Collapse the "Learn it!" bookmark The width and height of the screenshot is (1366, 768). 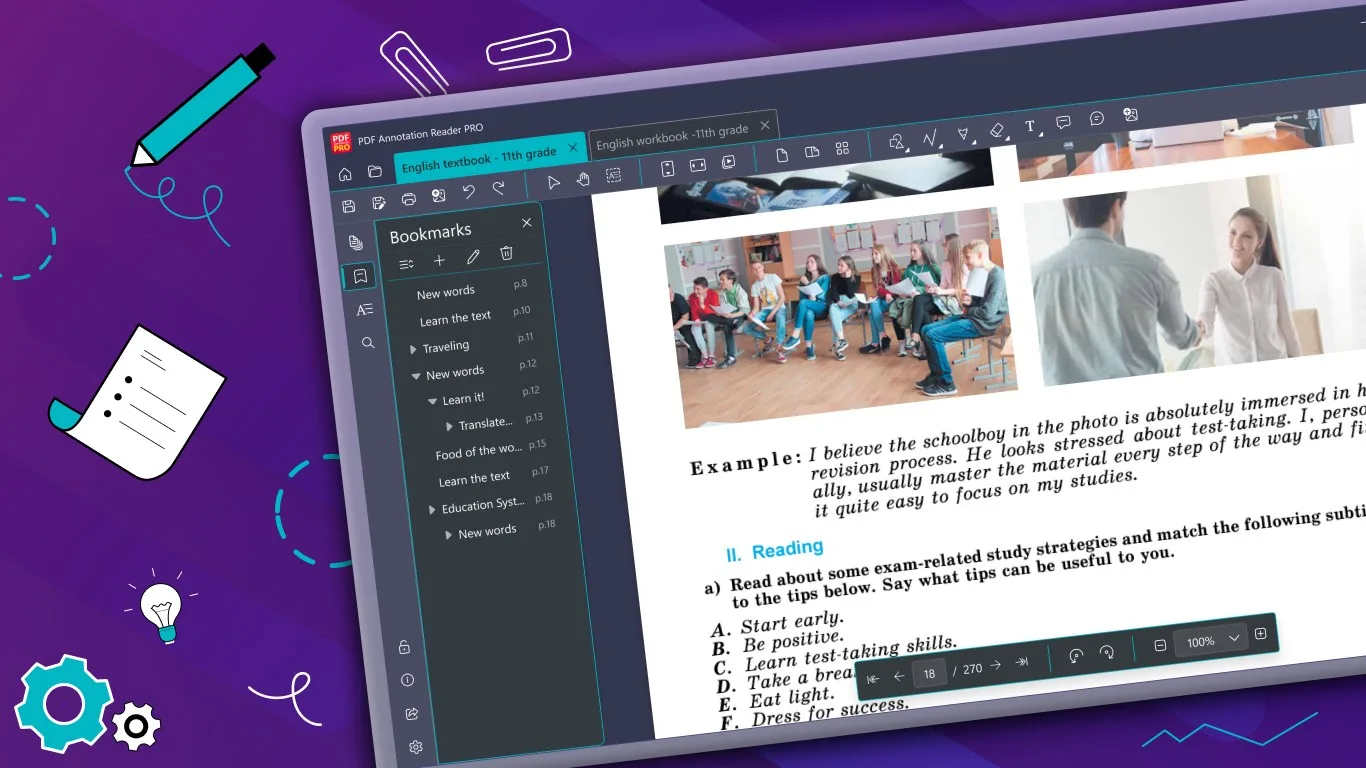click(432, 401)
